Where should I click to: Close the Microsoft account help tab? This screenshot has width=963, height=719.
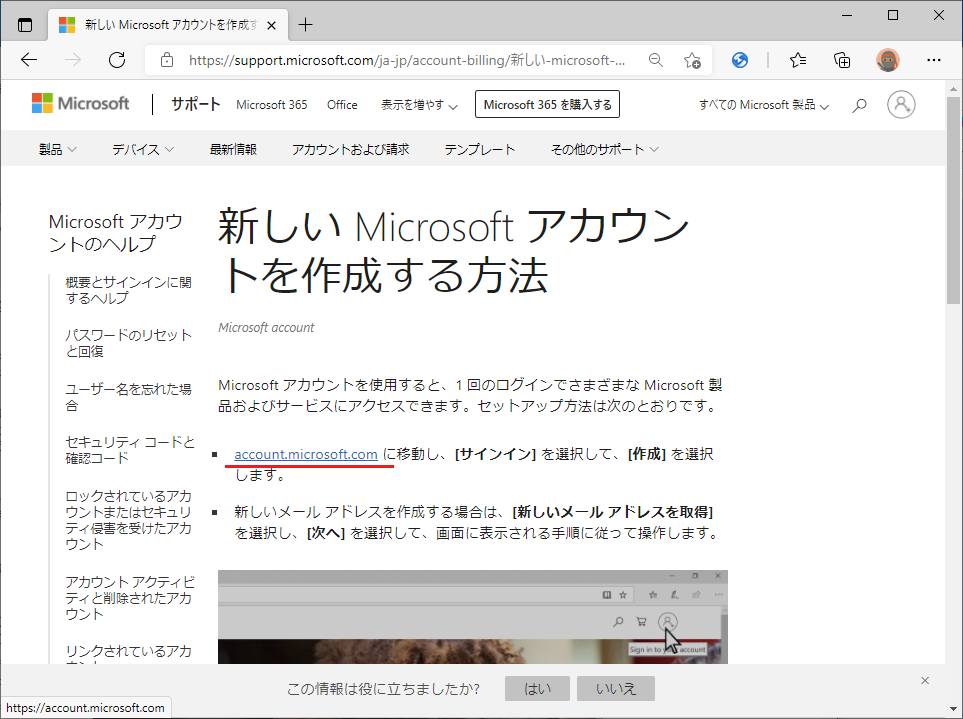pyautogui.click(x=271, y=25)
